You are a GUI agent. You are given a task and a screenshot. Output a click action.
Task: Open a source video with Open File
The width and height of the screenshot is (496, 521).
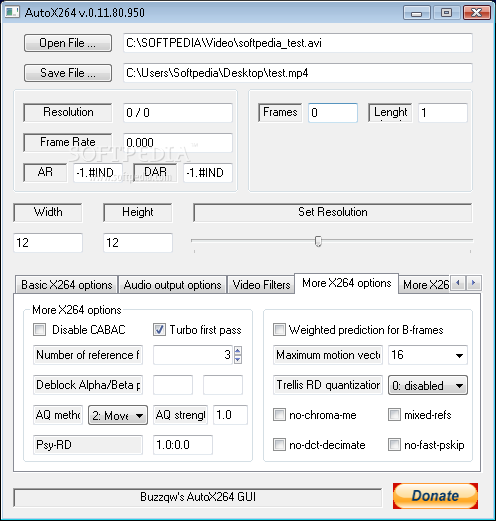(68, 43)
